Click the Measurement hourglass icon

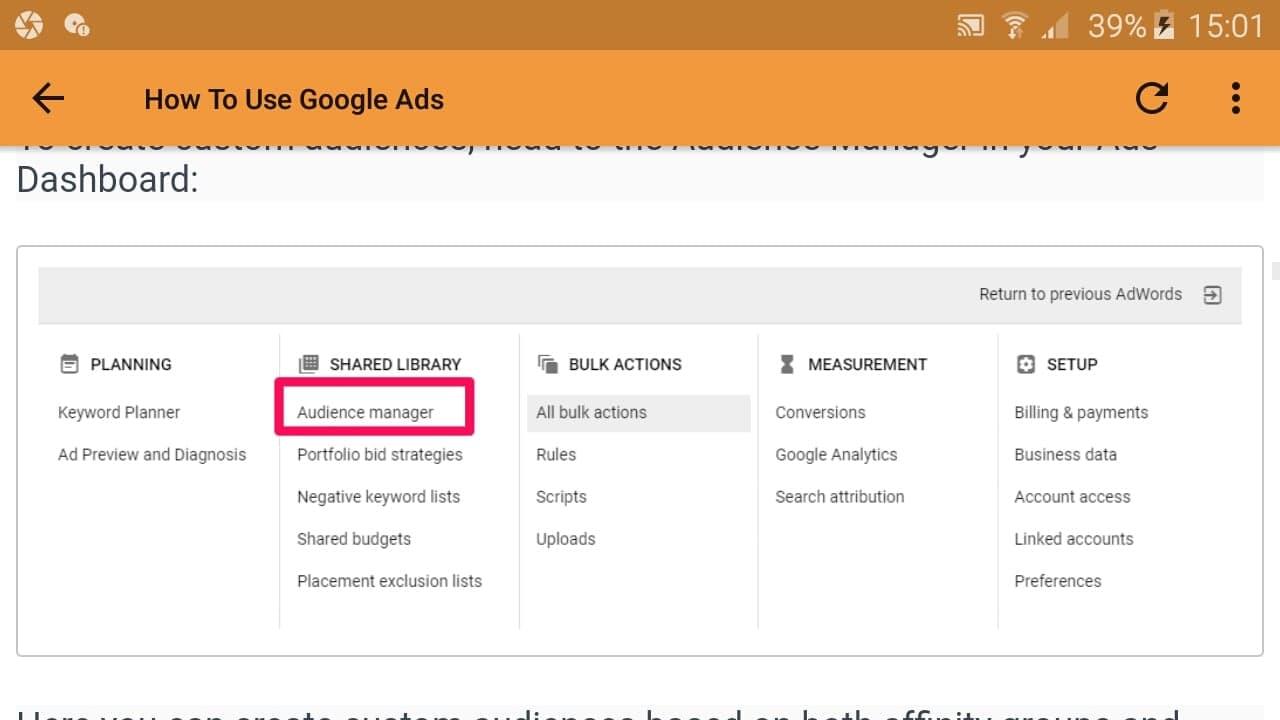pyautogui.click(x=787, y=364)
